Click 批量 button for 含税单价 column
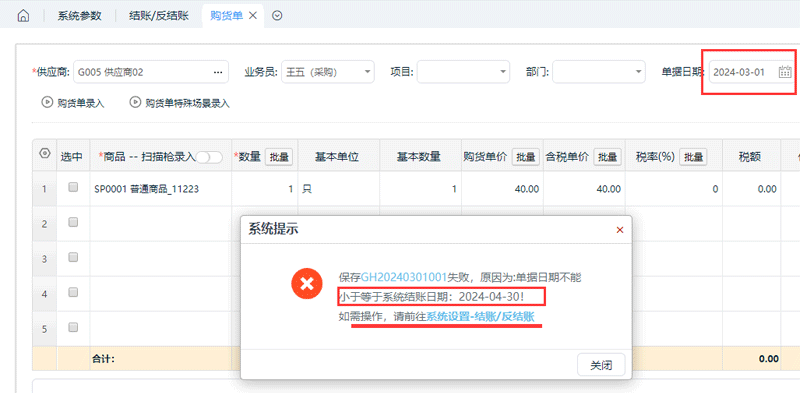 [x=607, y=157]
